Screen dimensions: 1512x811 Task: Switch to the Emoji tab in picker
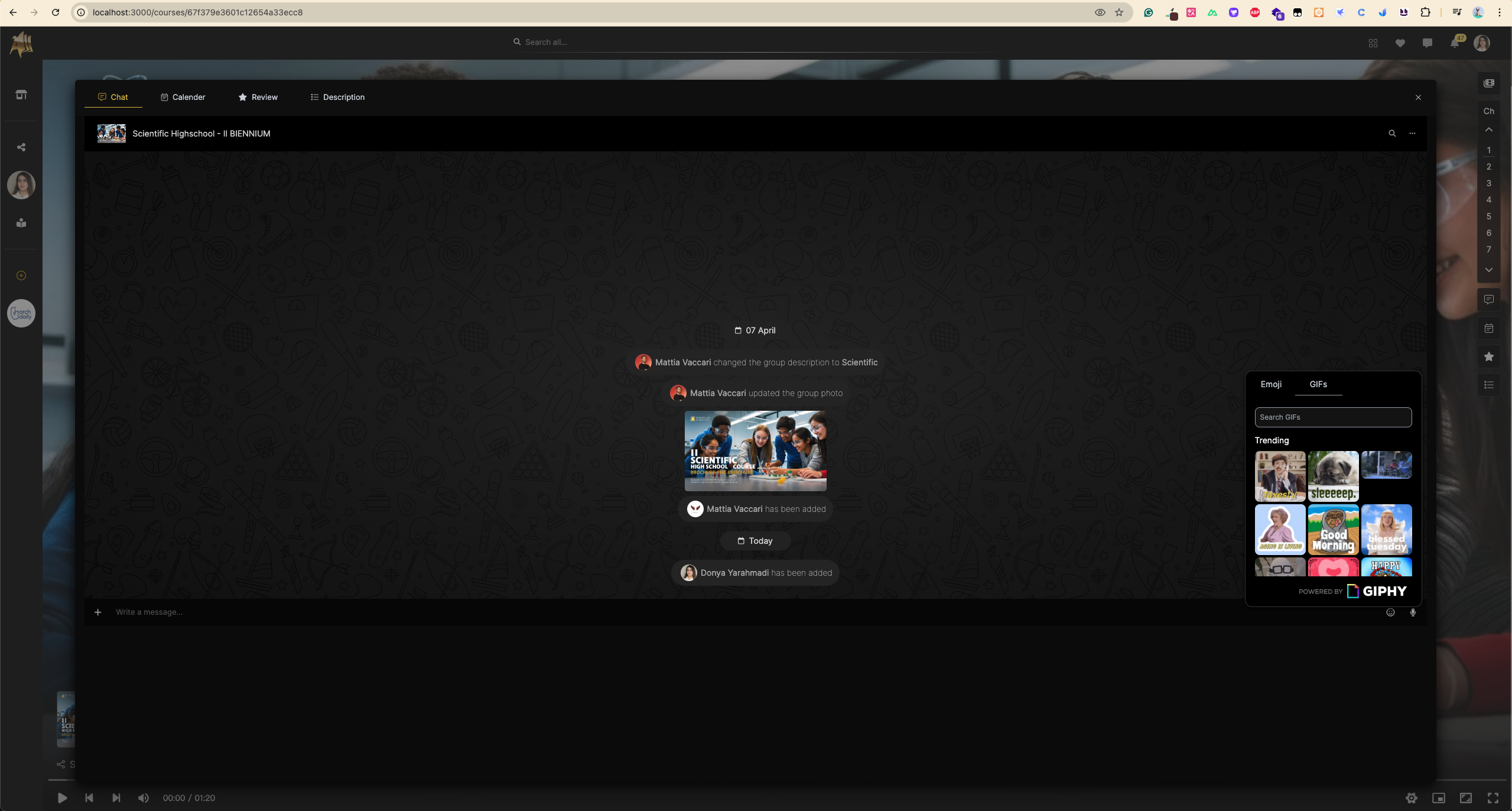[1271, 384]
